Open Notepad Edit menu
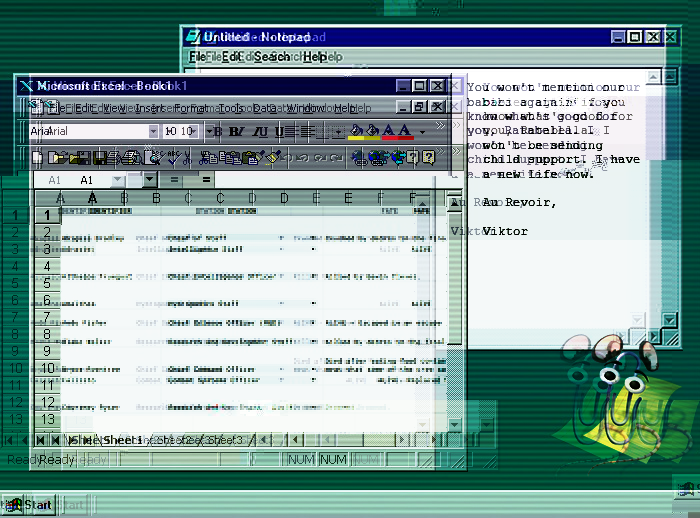This screenshot has height=518, width=700. tap(231, 57)
